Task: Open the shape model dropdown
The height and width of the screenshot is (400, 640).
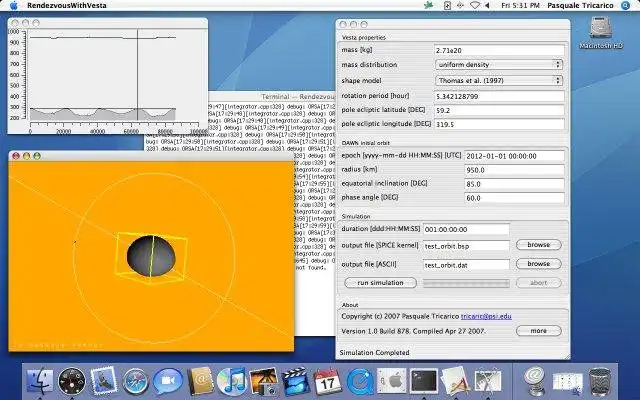Action: tap(499, 80)
